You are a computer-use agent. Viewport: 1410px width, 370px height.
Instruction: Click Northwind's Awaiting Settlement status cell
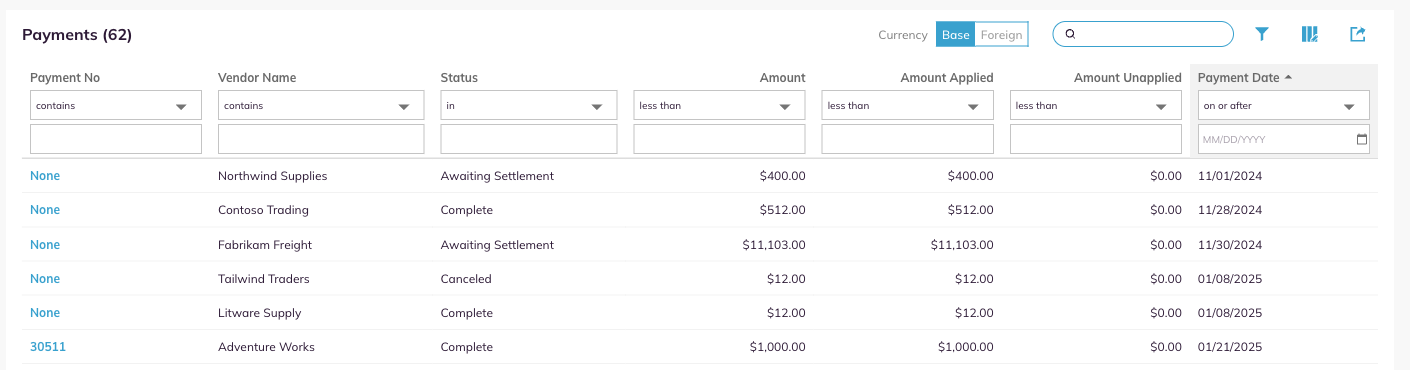[x=497, y=176]
